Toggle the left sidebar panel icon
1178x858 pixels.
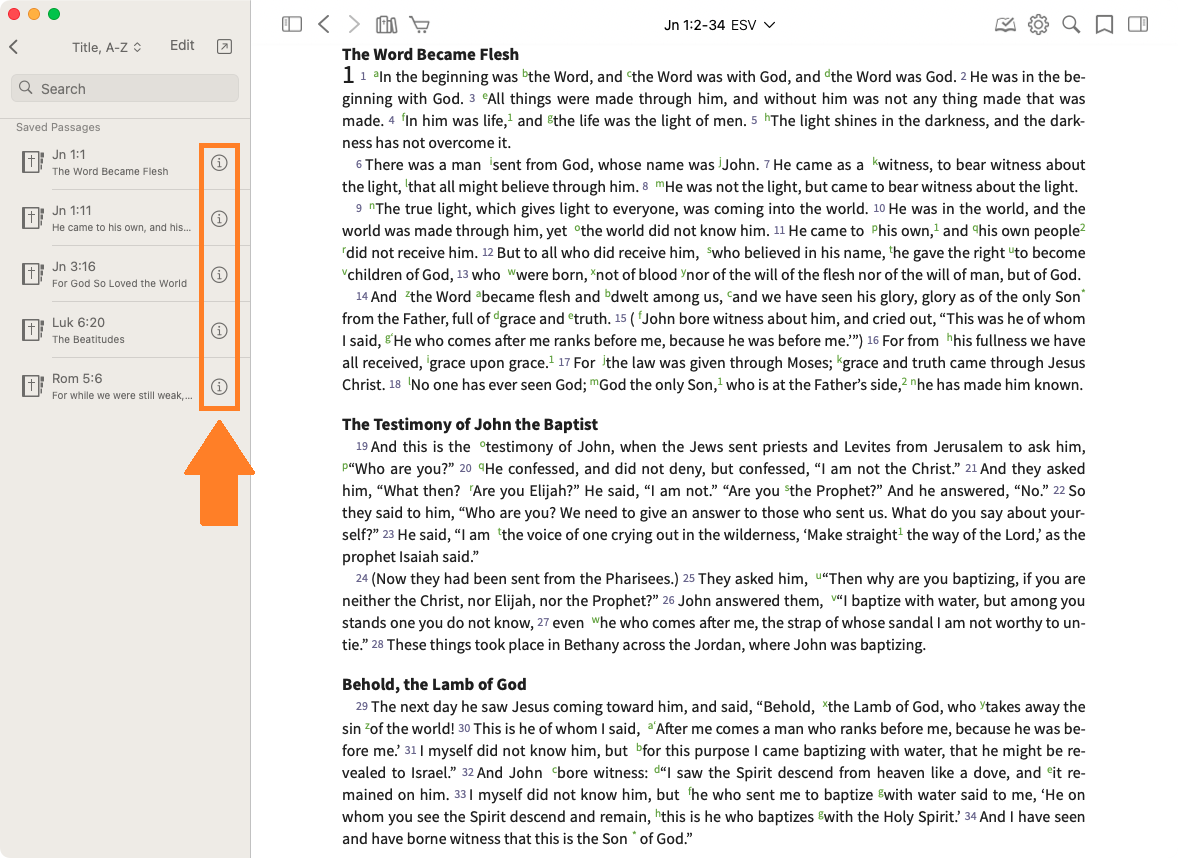[x=292, y=25]
